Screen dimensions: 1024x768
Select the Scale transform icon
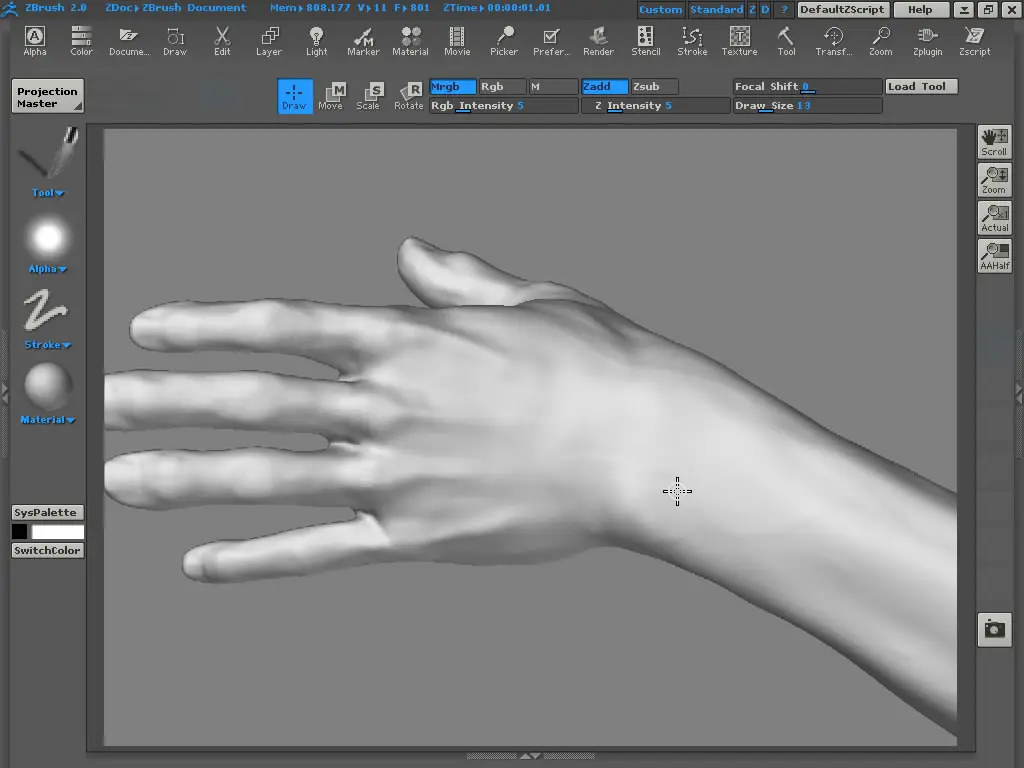point(369,96)
